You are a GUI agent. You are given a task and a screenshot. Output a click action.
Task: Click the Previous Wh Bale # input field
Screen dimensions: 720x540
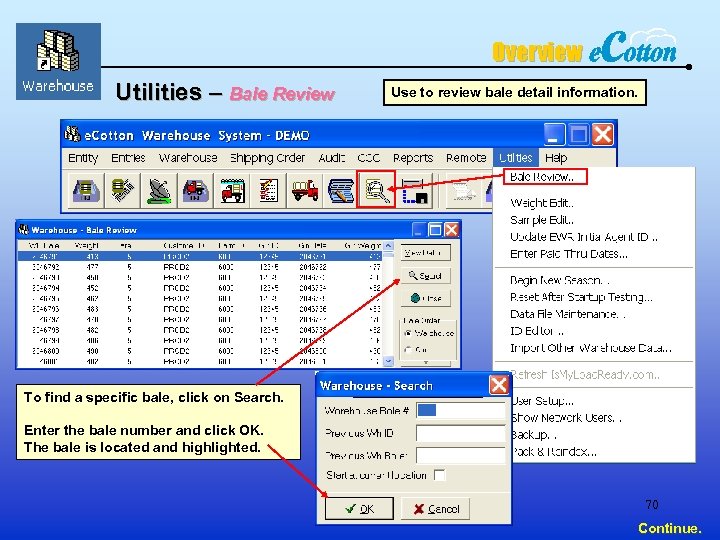[461, 456]
